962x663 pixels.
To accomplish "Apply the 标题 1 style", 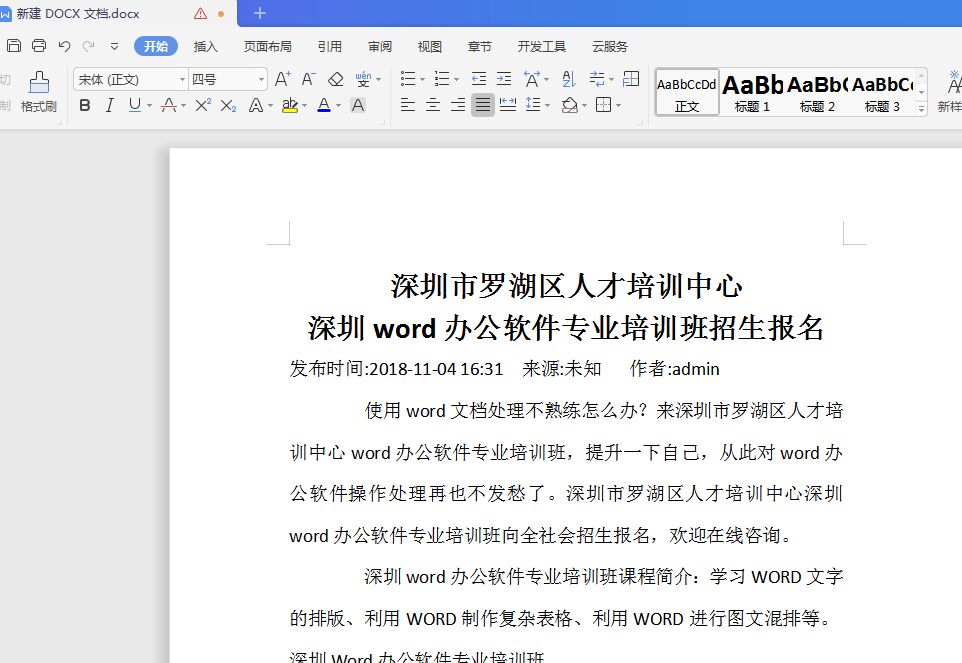I will tap(752, 92).
